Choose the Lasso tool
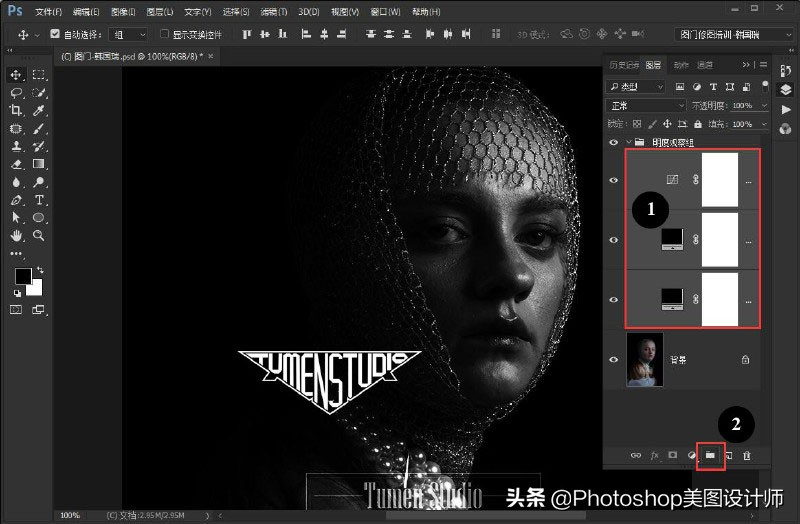The image size is (800, 524). pos(16,92)
